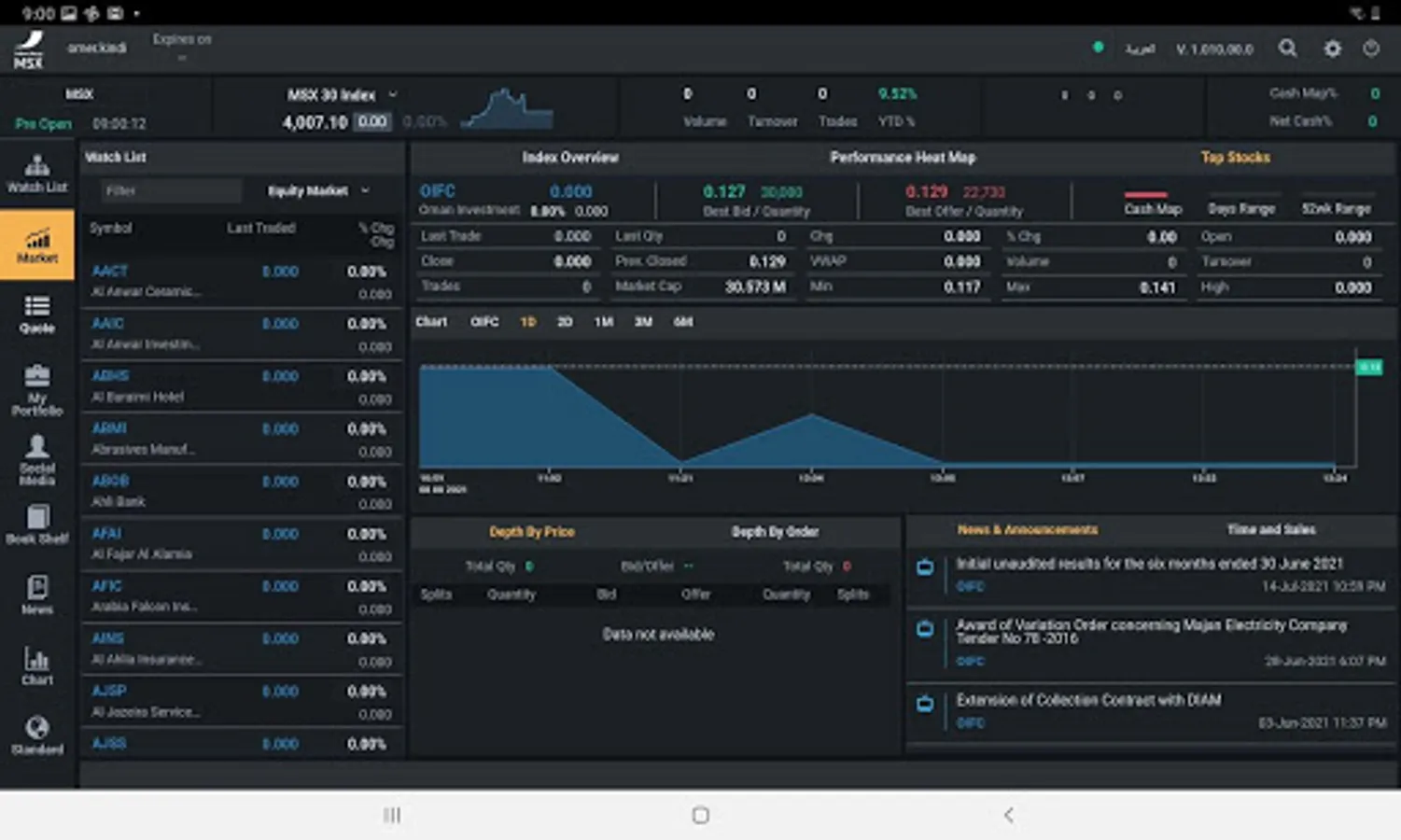Click the search magnifier icon

click(1287, 49)
